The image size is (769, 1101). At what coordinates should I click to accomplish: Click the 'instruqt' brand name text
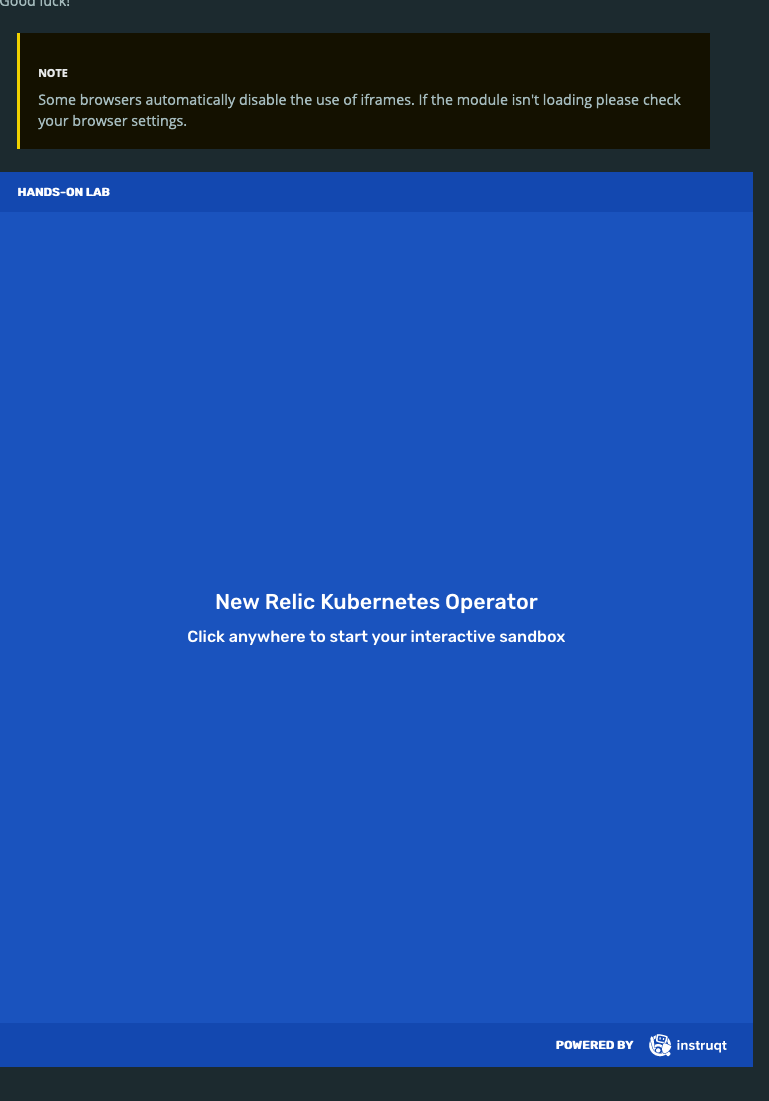701,1046
